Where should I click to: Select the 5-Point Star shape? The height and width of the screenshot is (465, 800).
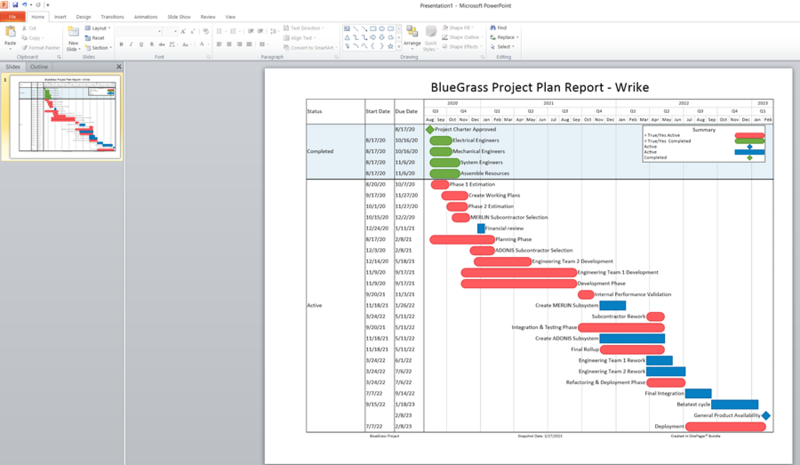[x=390, y=46]
